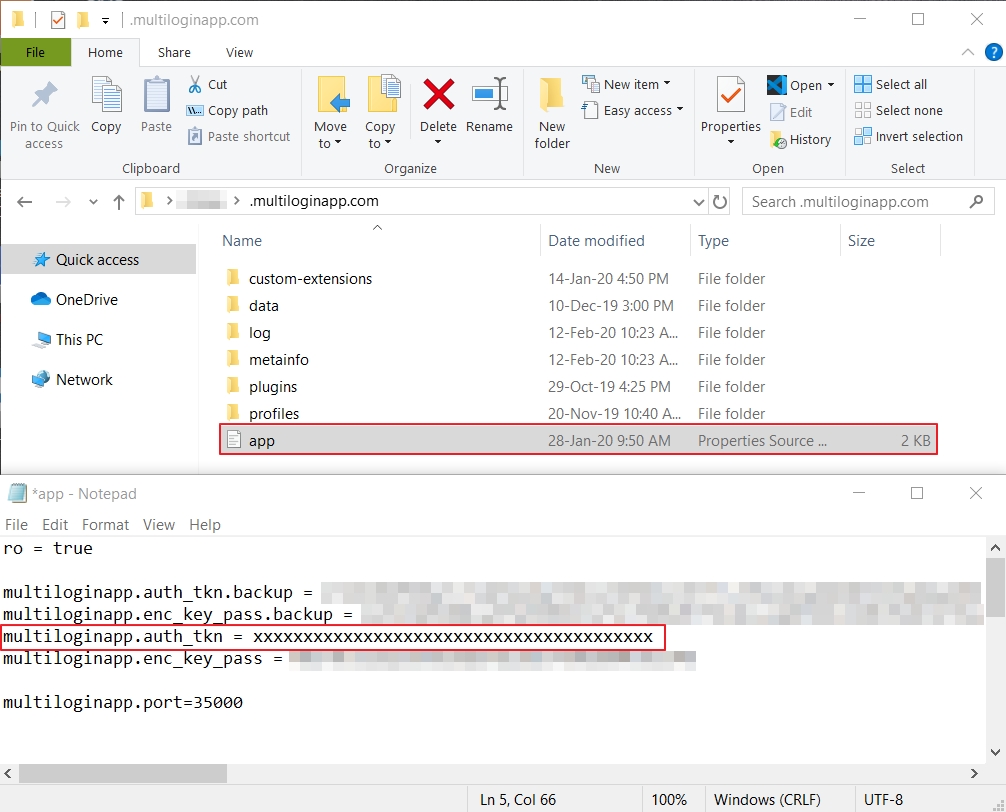Click Edit in the Open group
The image size is (1006, 812).
(792, 112)
